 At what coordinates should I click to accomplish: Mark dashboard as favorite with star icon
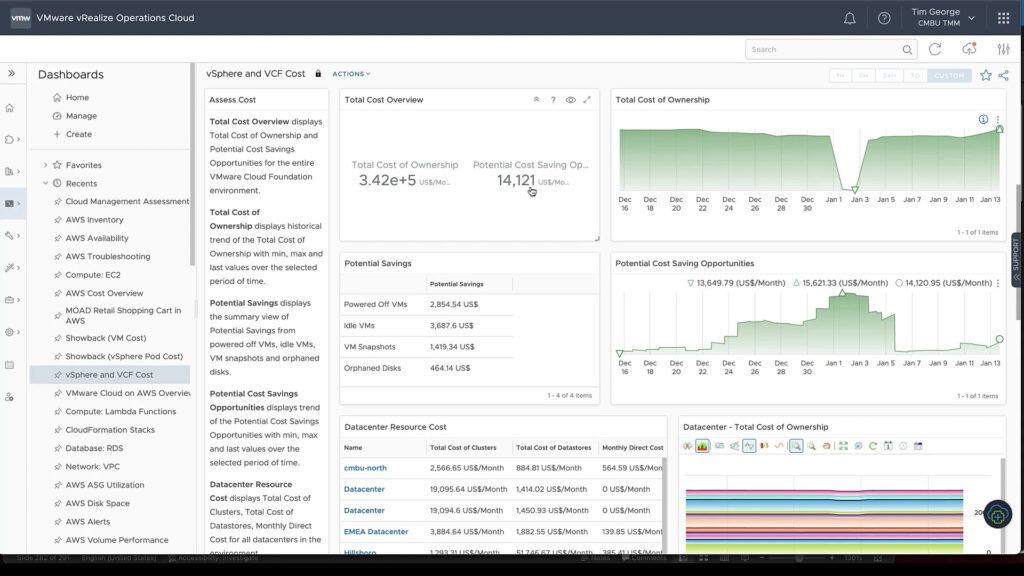(x=985, y=76)
